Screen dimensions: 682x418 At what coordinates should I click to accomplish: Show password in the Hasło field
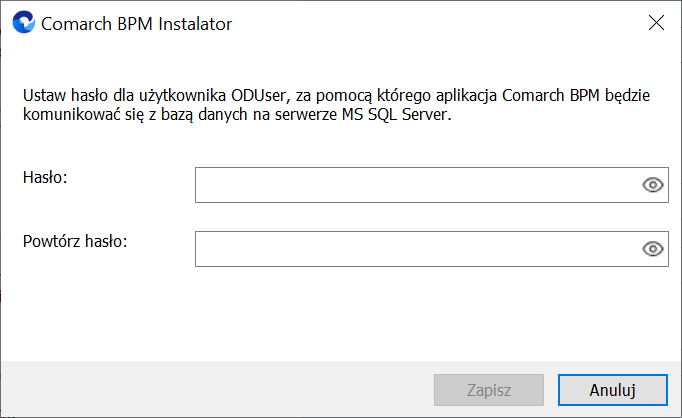click(x=652, y=185)
